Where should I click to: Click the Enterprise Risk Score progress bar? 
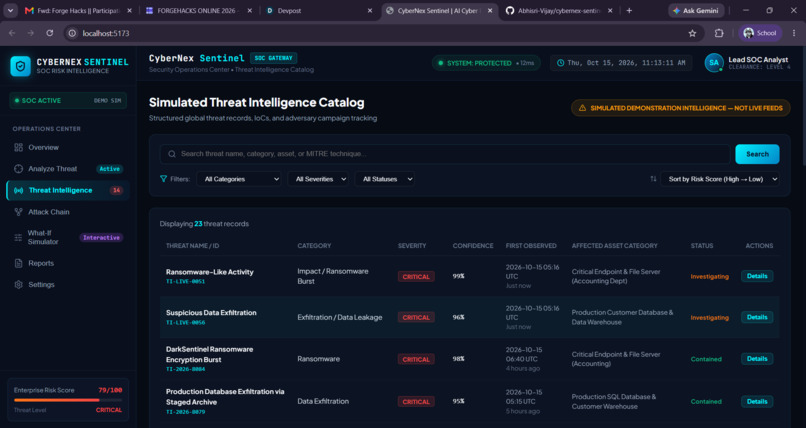pyautogui.click(x=68, y=400)
